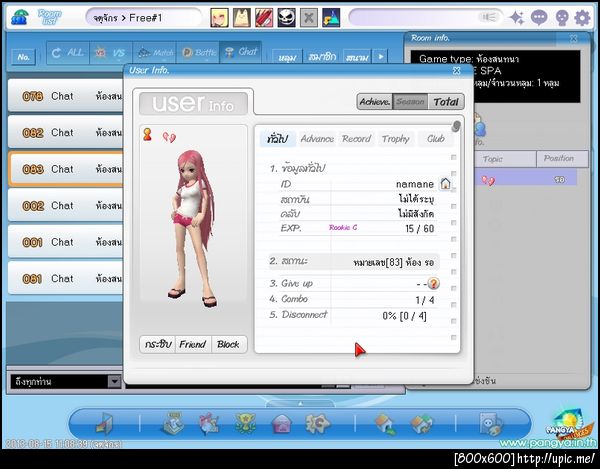Open the Room list icon
Image resolution: width=600 pixels, height=469 pixels.
(x=49, y=17)
